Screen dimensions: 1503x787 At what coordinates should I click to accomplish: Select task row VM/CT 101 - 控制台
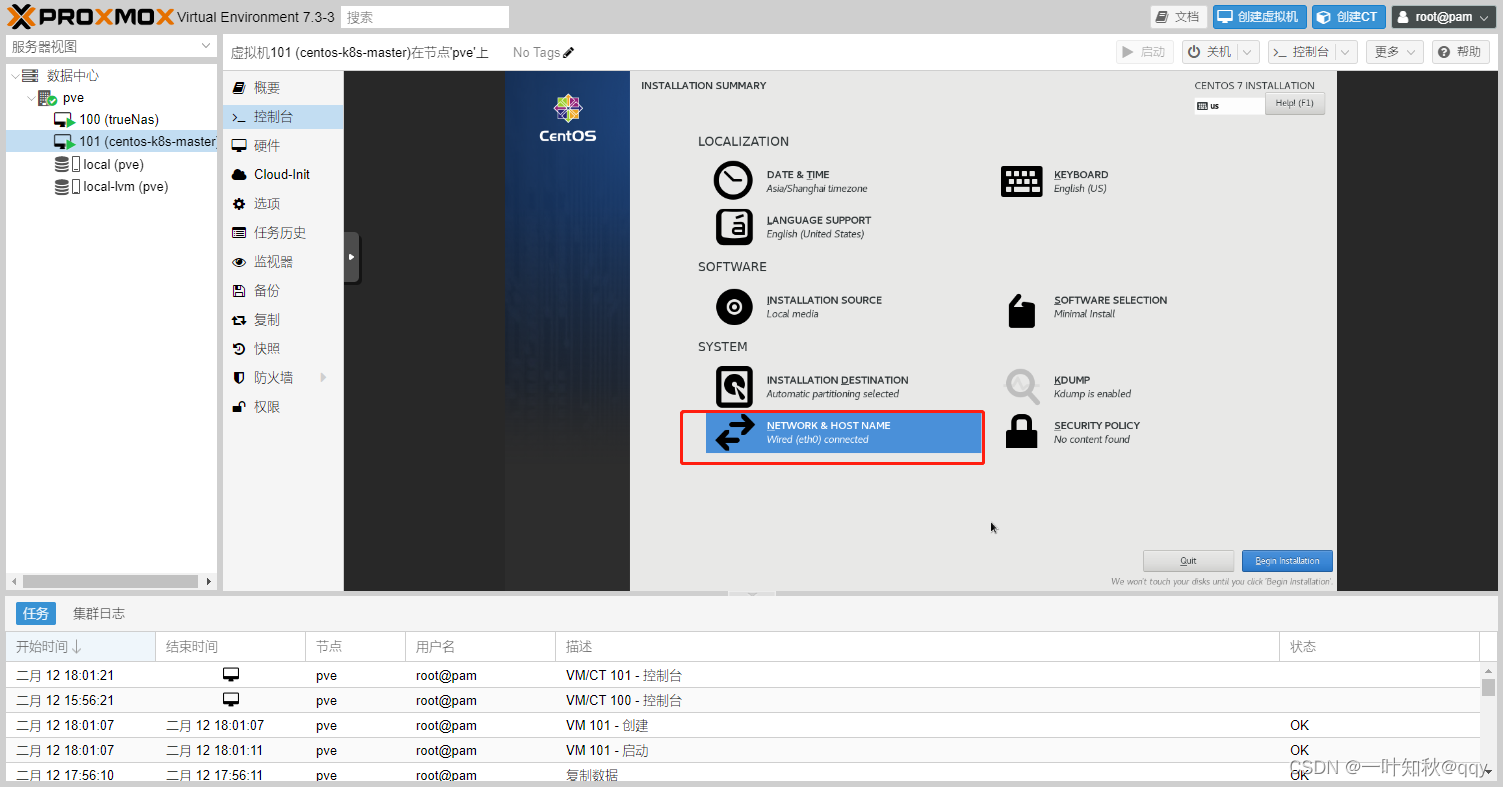[743, 675]
